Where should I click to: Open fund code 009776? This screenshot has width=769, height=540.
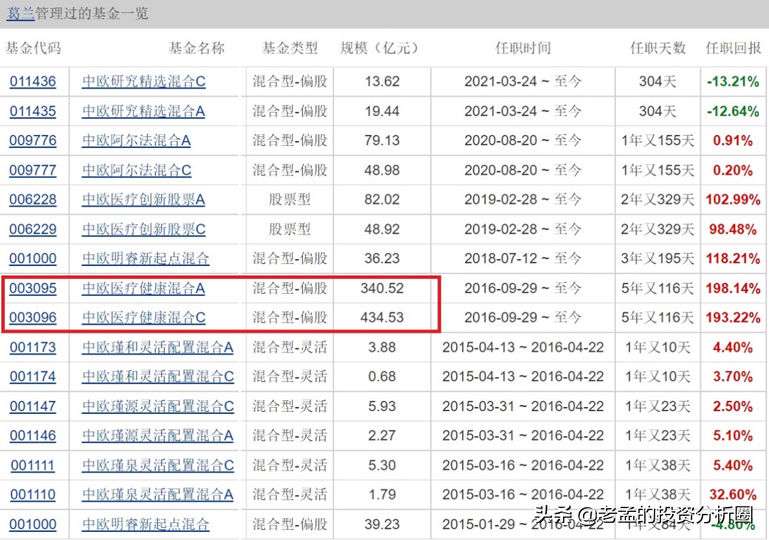click(33, 140)
